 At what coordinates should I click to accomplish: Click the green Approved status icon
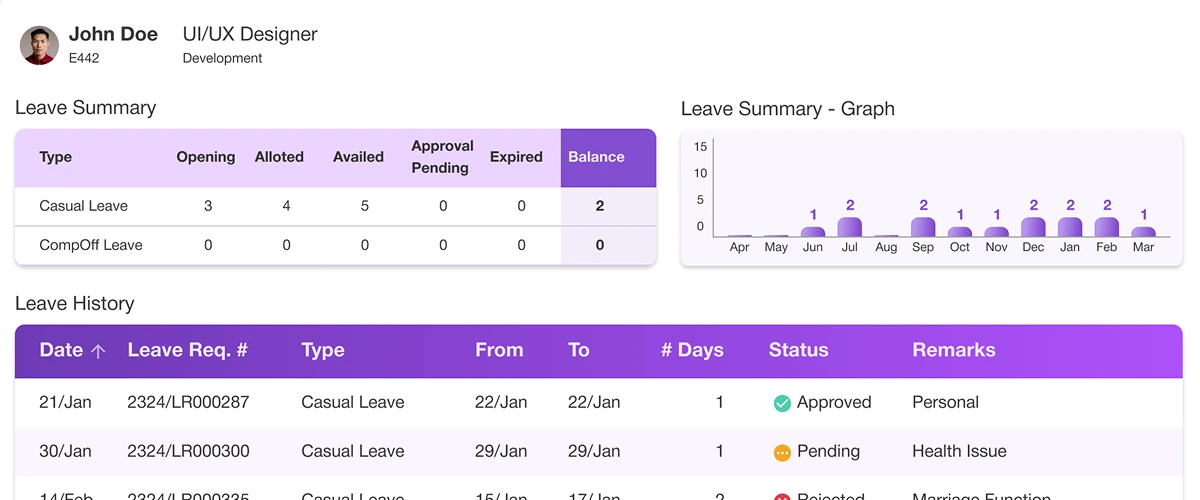(x=782, y=403)
